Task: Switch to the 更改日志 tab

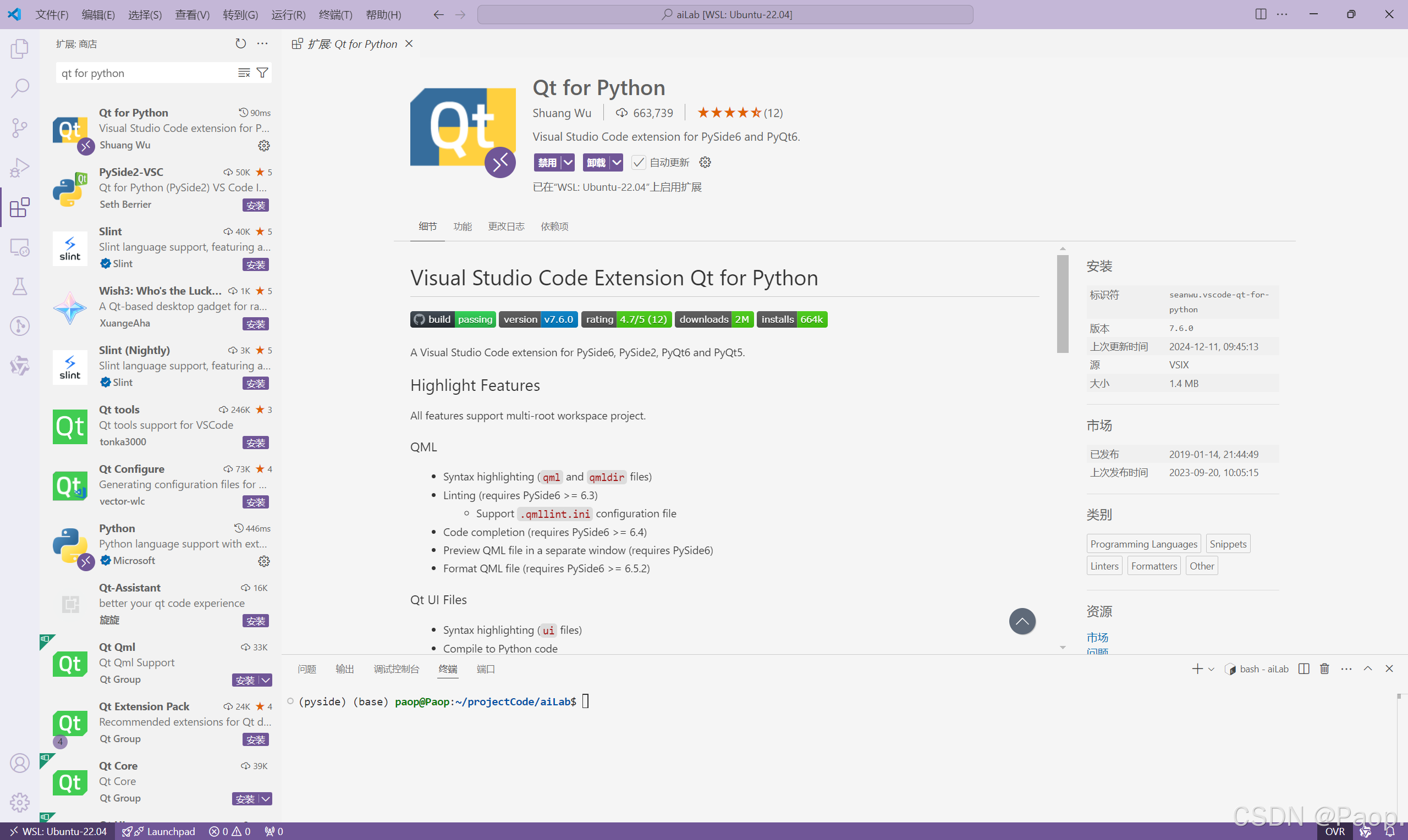Action: tap(505, 226)
